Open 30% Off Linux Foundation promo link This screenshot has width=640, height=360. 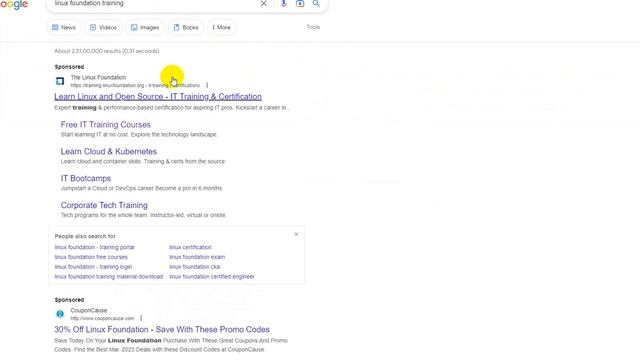coord(162,329)
